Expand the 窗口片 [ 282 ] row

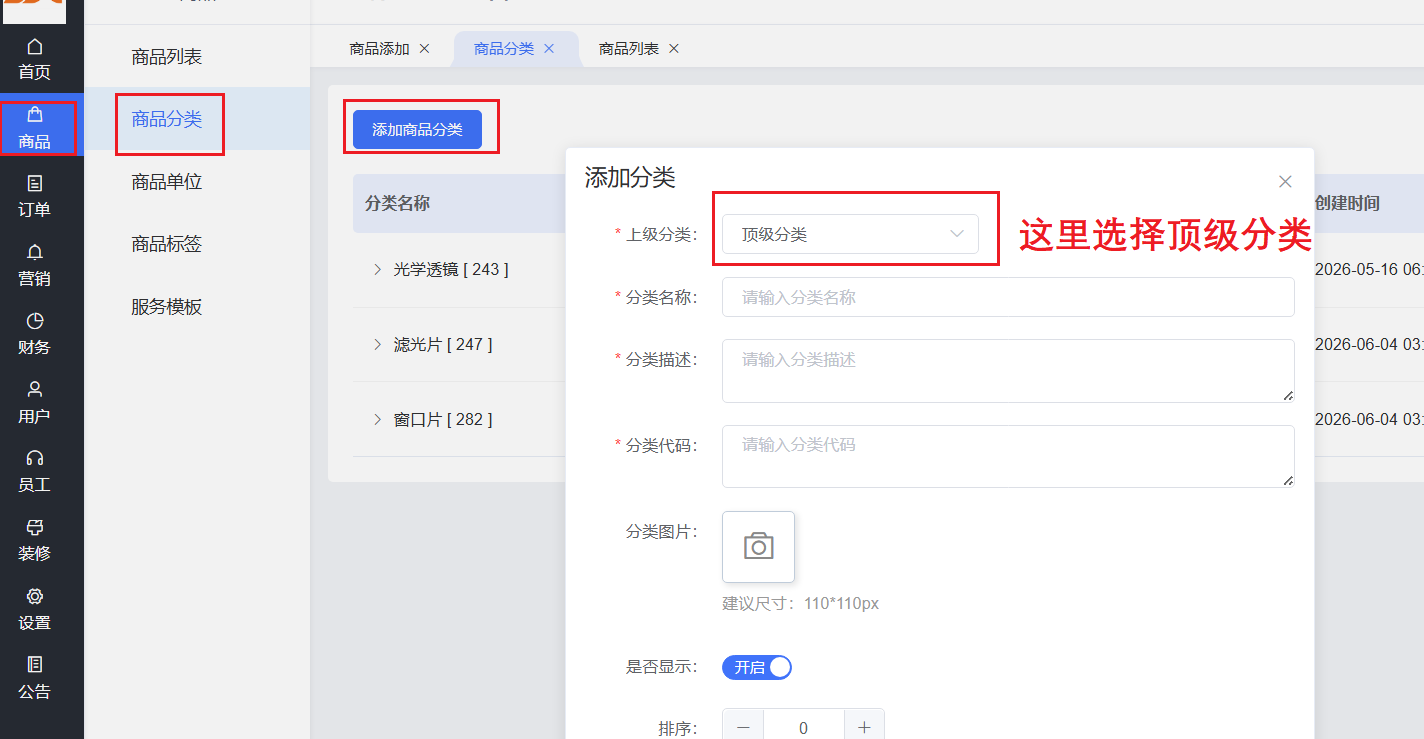(377, 419)
